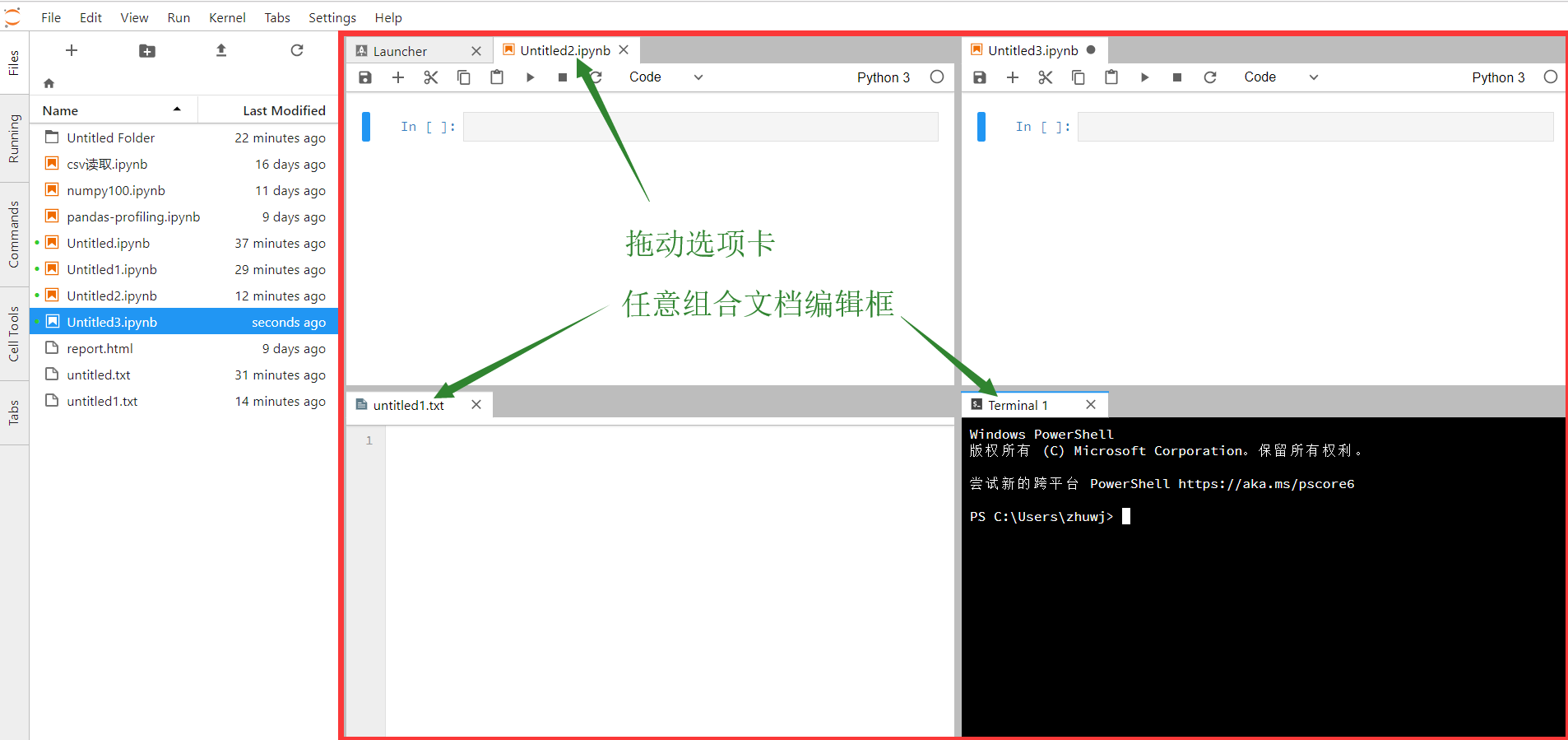Click kernel status circle in Untitled2.ipynb

pyautogui.click(x=937, y=77)
